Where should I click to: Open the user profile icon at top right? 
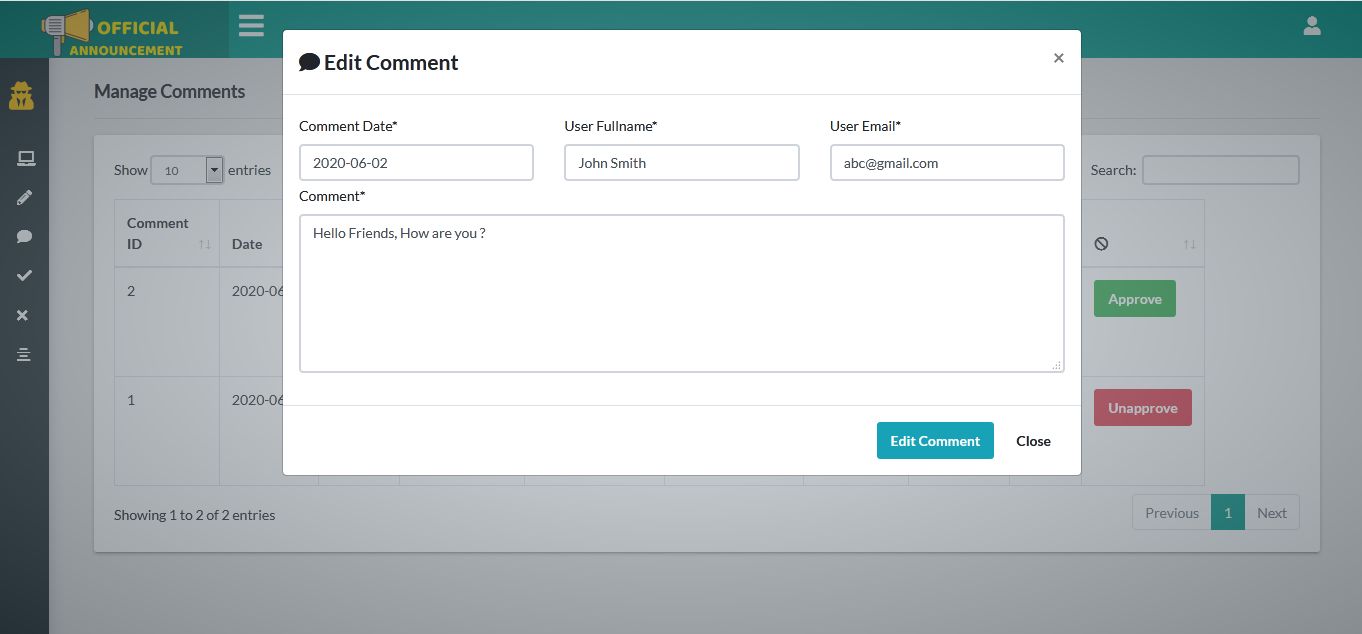click(1311, 25)
